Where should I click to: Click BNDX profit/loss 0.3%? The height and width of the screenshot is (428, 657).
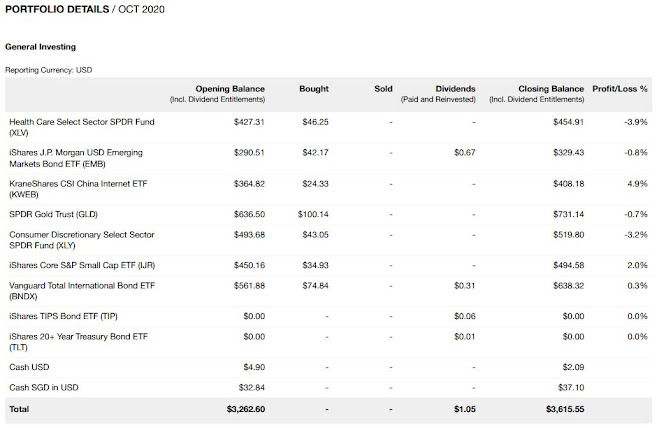637,286
